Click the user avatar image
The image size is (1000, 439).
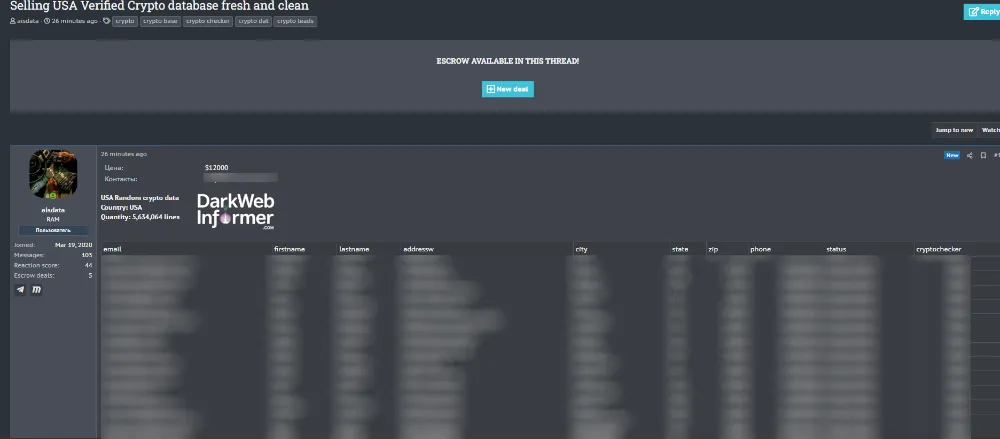(54, 175)
